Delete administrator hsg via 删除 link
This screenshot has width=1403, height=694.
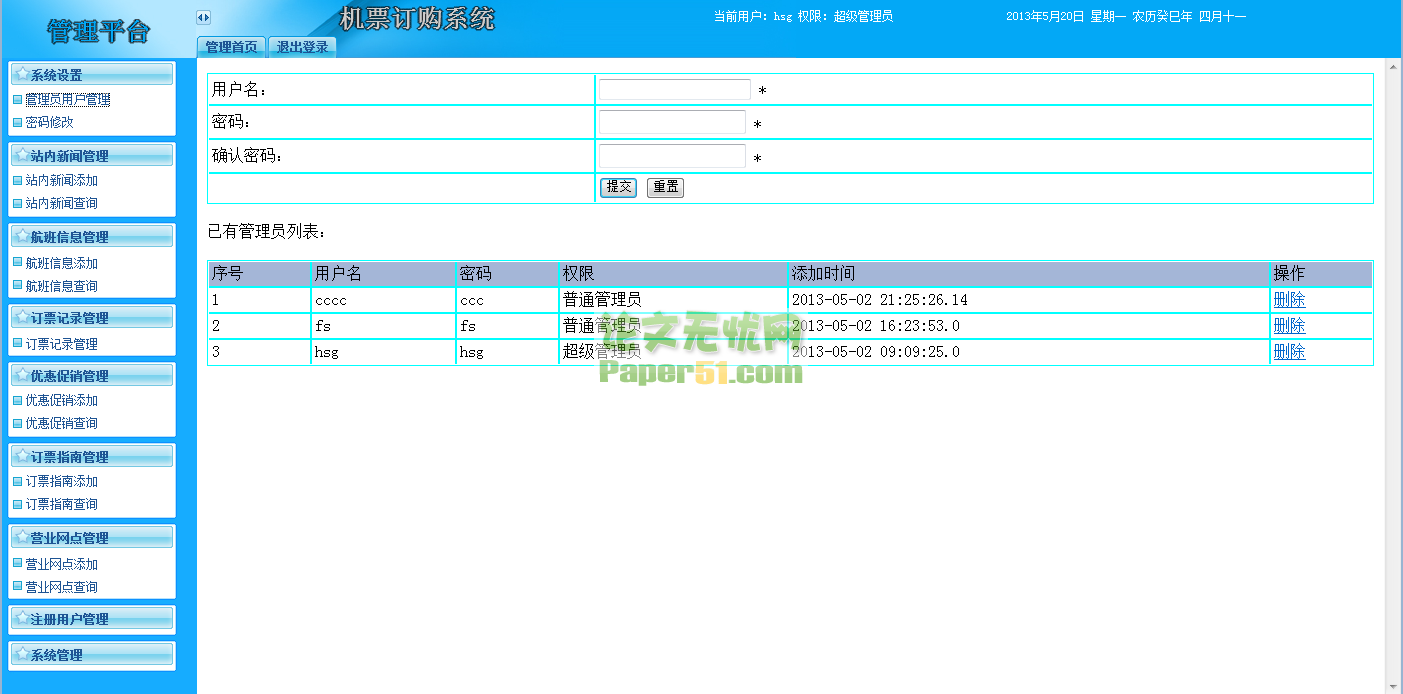click(x=1289, y=352)
